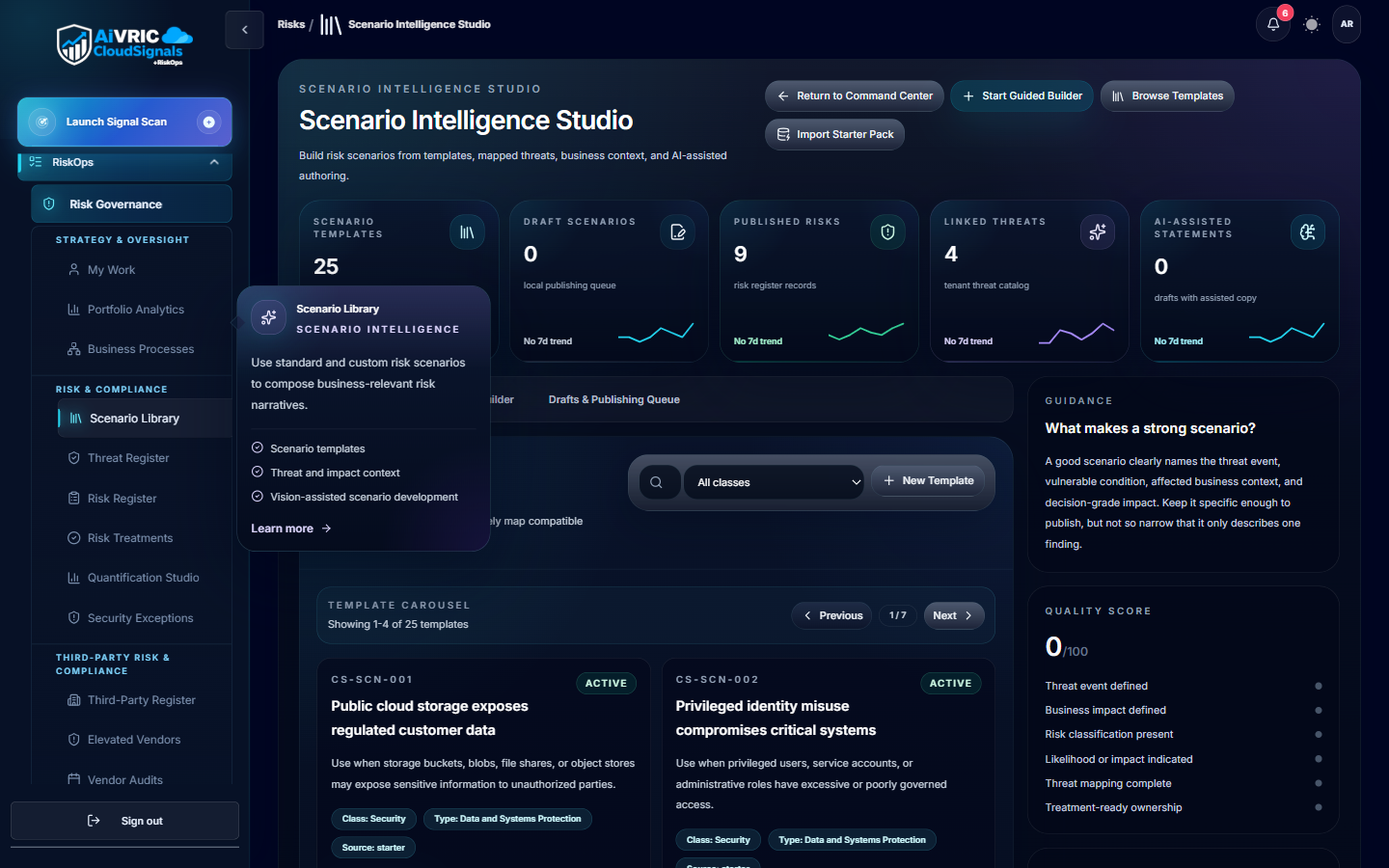Import Starter Pack
Screen dimensions: 1389x868
(834, 134)
